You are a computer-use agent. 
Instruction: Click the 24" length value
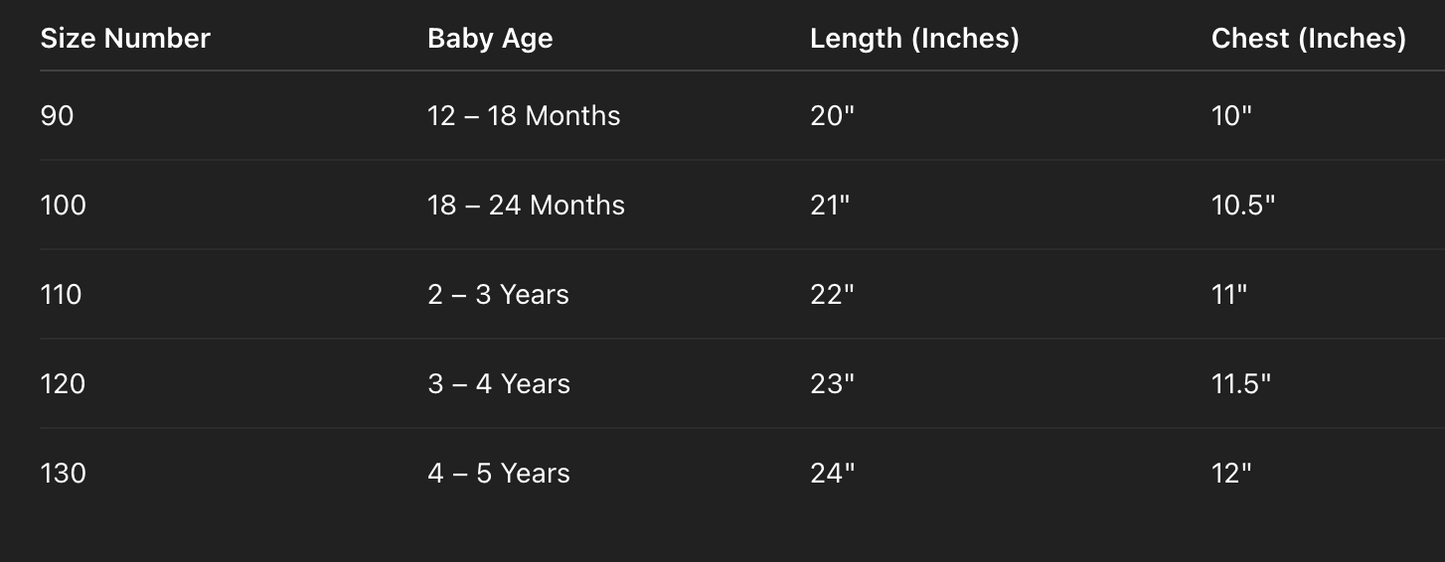tap(832, 473)
